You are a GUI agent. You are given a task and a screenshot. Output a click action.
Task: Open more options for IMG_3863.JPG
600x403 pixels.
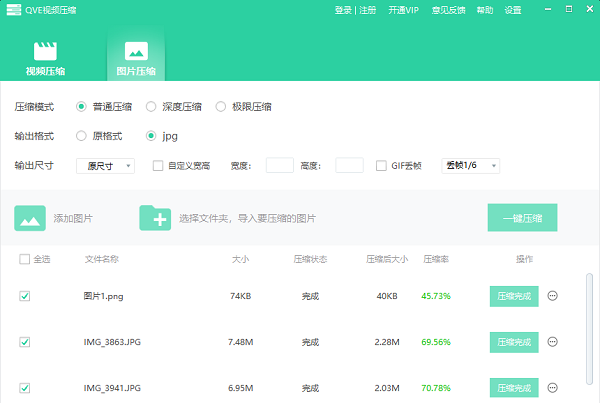[x=553, y=342]
